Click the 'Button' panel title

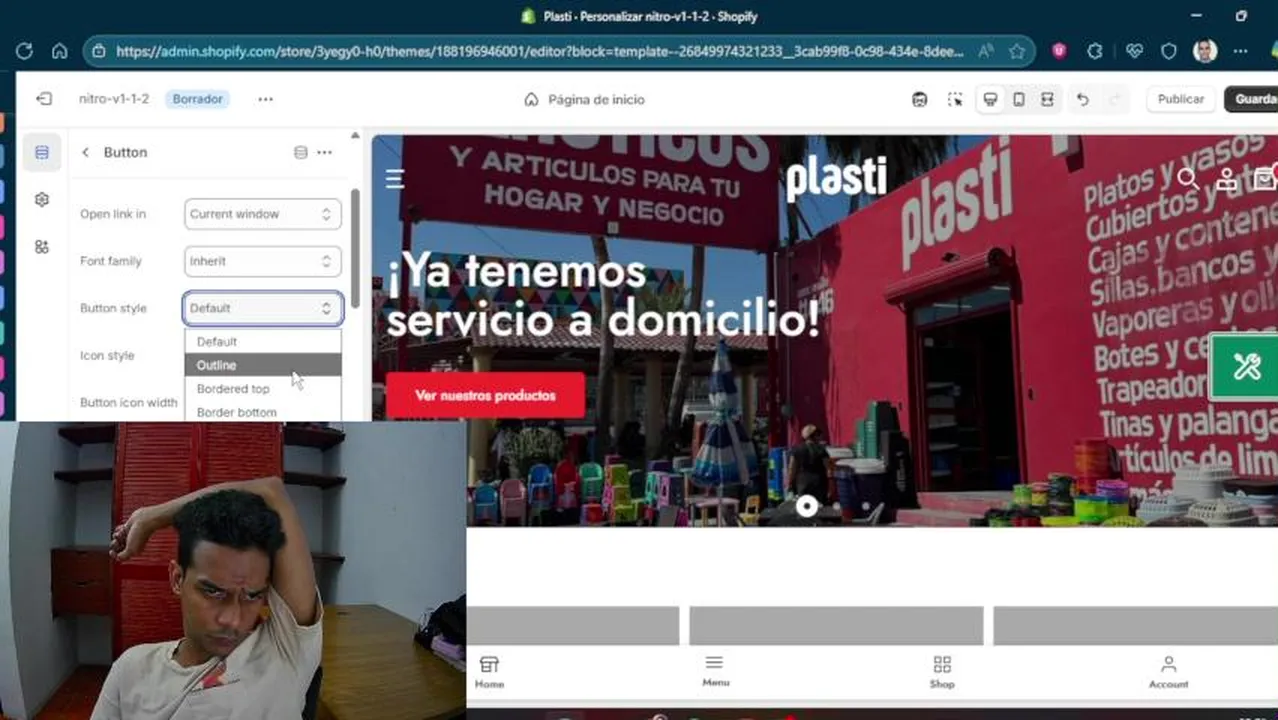click(125, 152)
